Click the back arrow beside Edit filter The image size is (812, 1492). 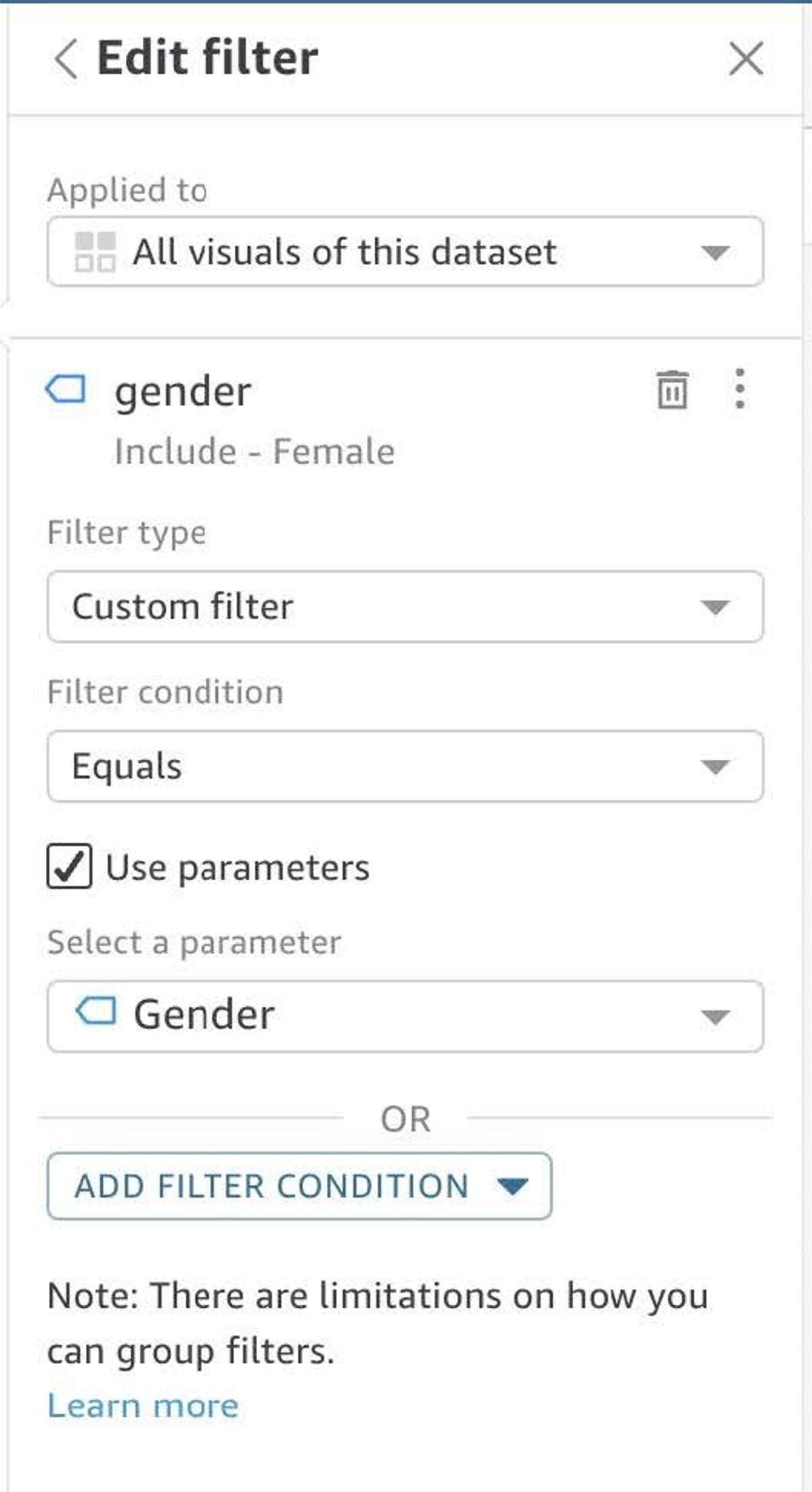click(x=66, y=59)
